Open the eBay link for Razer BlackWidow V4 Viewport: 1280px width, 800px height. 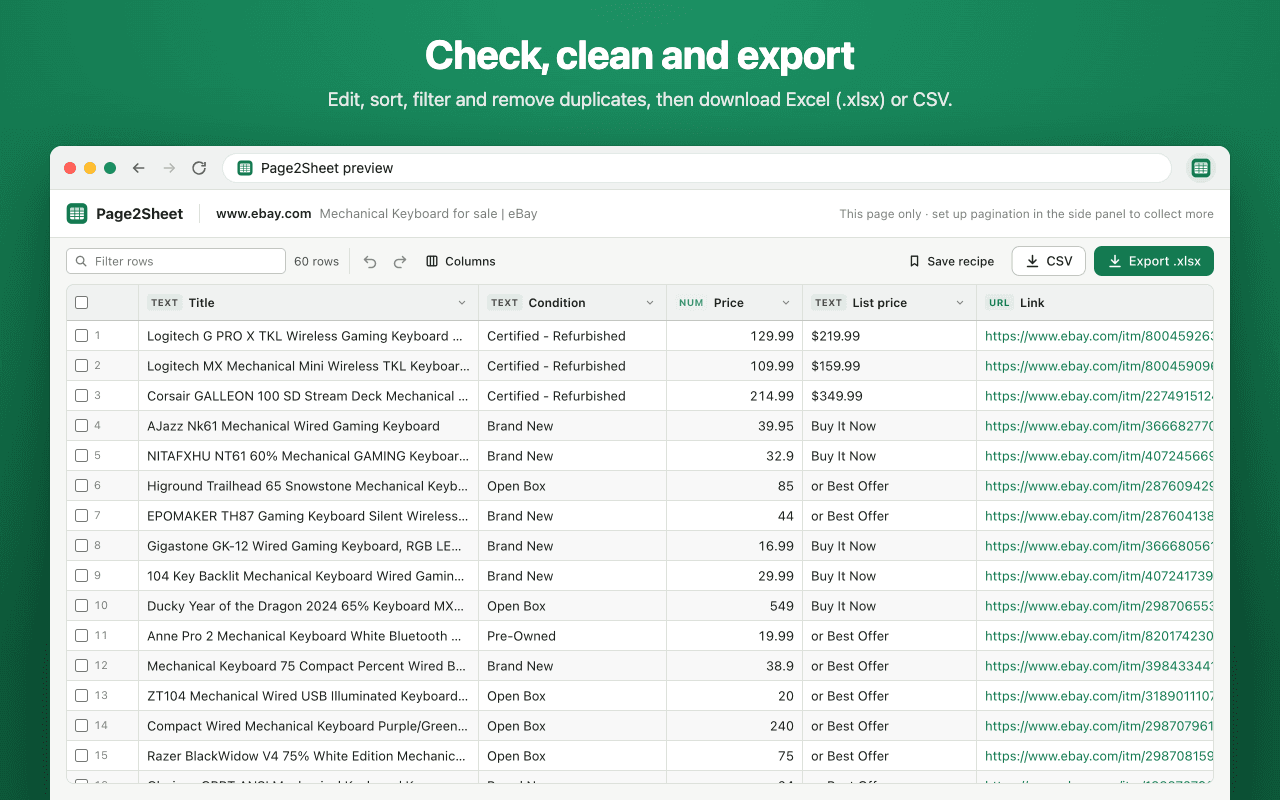(x=1099, y=756)
